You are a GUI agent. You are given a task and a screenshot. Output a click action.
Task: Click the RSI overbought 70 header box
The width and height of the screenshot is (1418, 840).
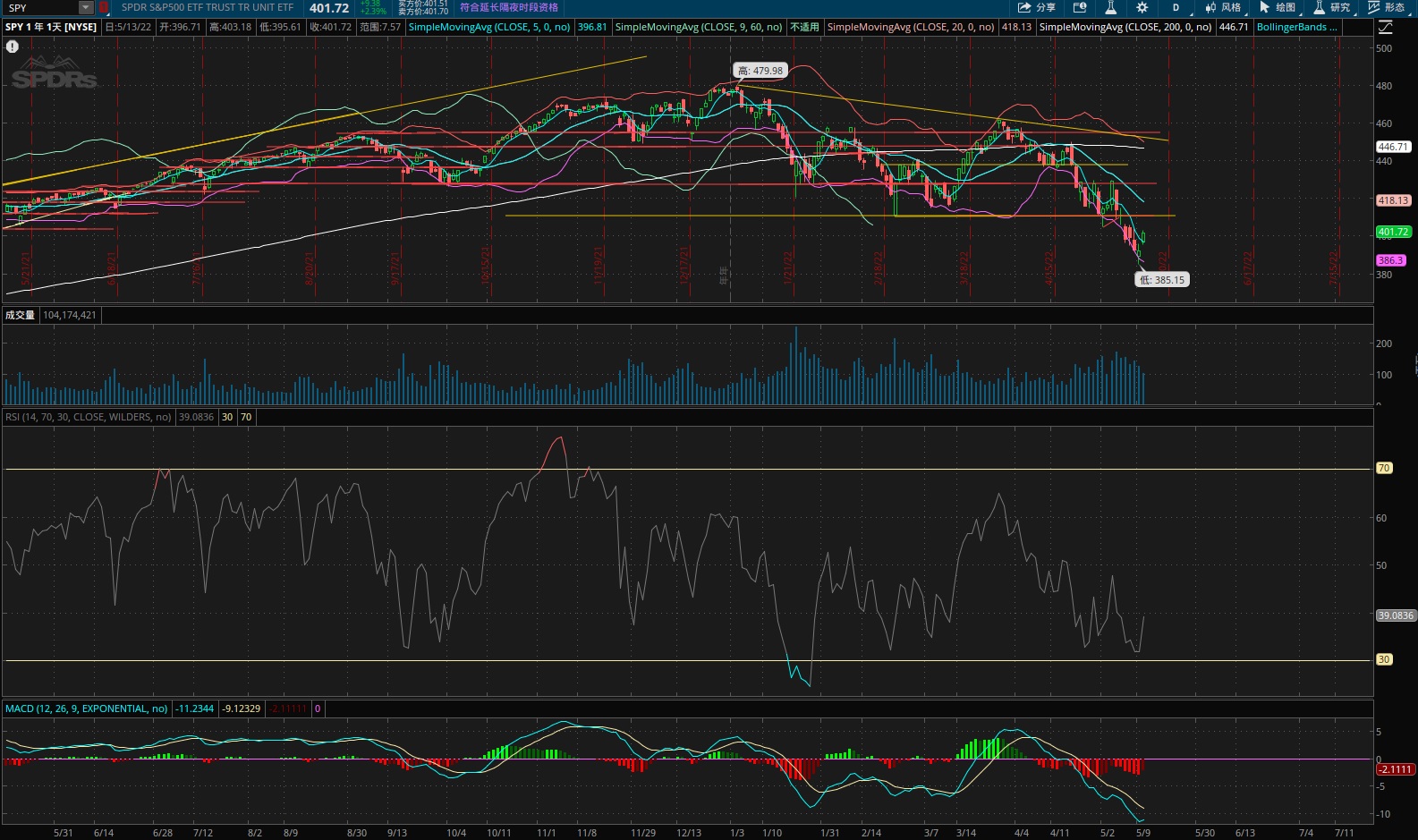[246, 417]
